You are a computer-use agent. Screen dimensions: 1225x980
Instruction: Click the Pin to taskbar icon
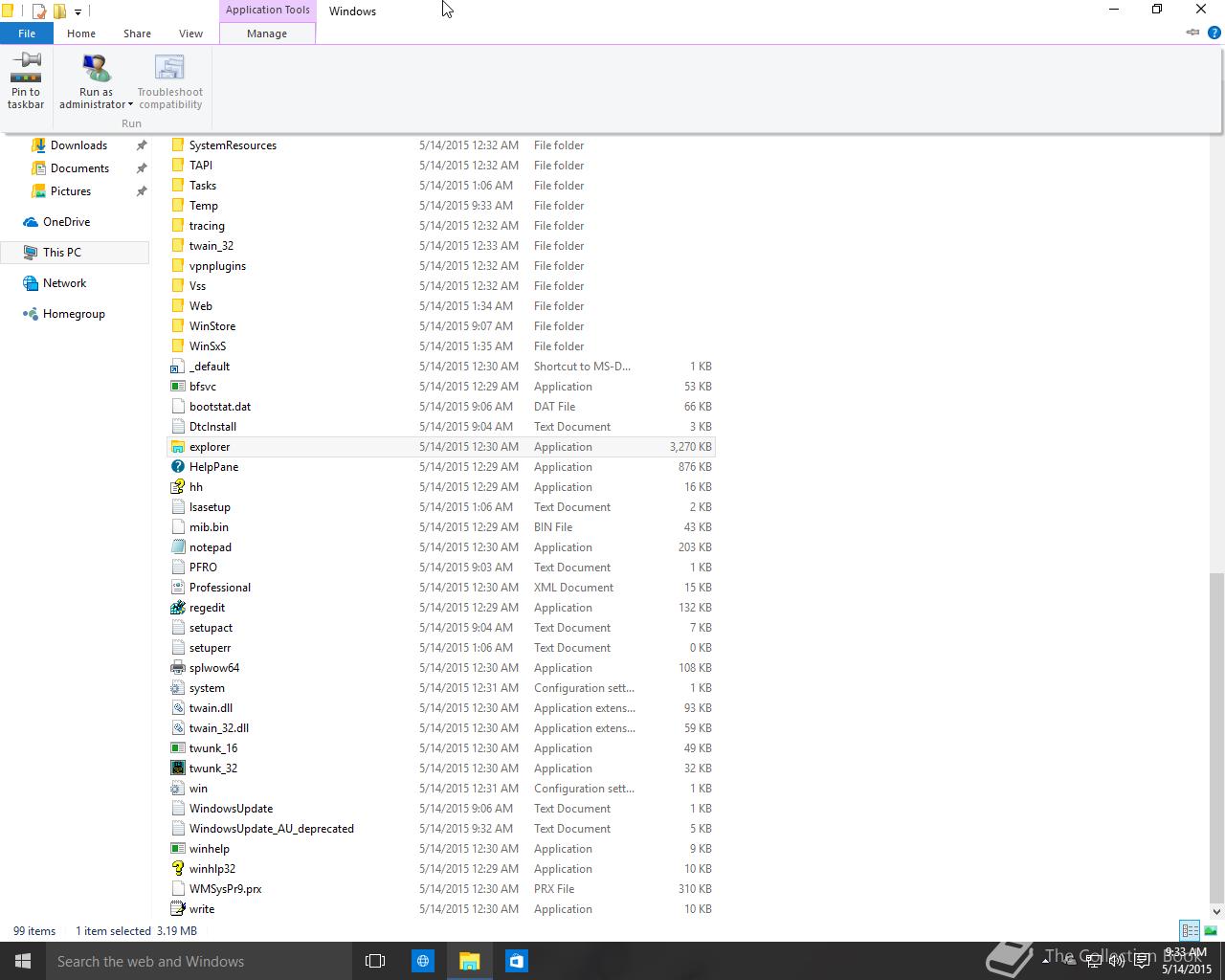26,68
